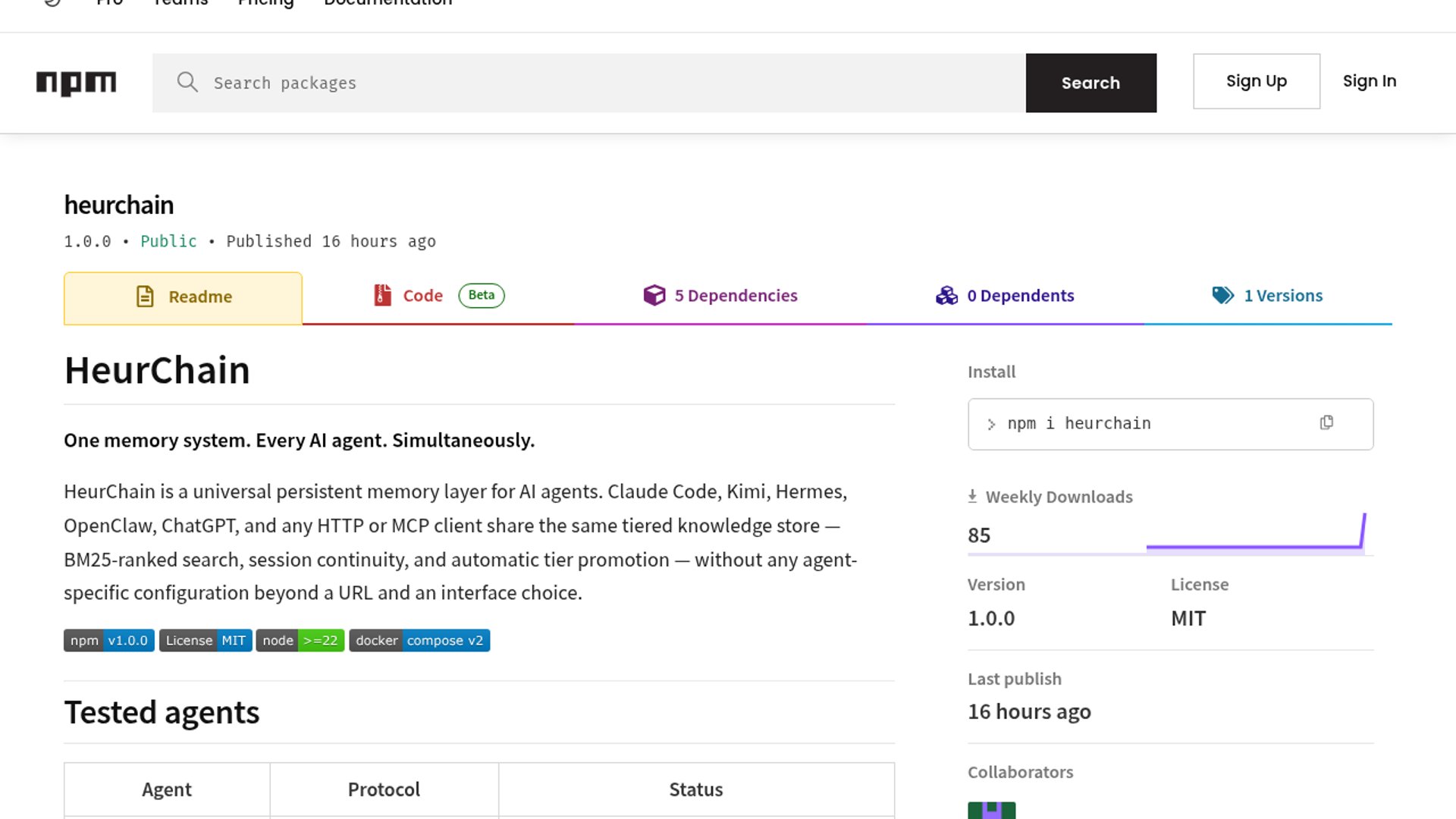Image resolution: width=1456 pixels, height=819 pixels.
Task: Copy the npm install command
Action: click(x=1326, y=422)
